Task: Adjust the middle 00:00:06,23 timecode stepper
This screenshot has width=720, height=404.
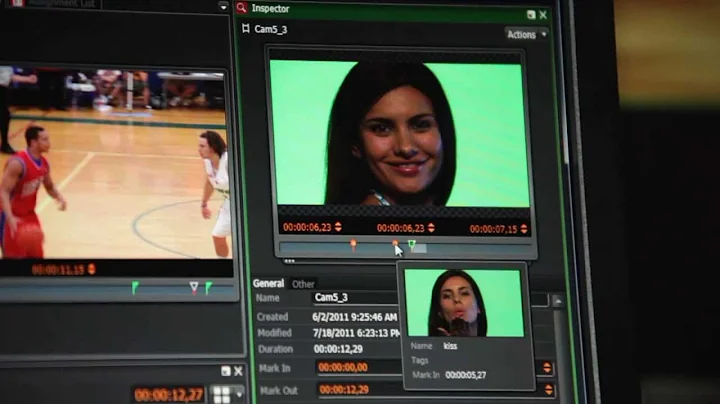Action: coord(431,228)
